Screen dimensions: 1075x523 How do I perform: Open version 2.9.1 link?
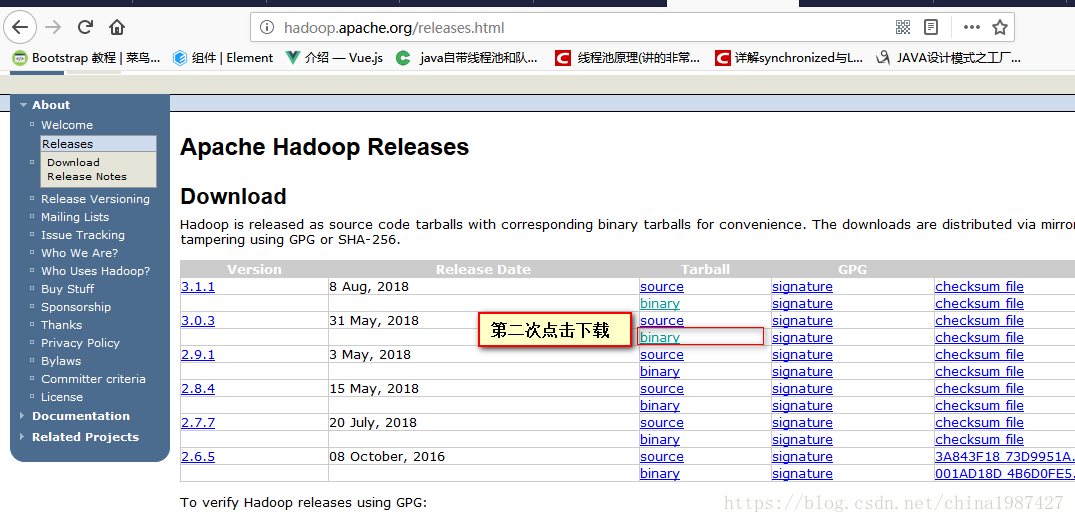[198, 354]
